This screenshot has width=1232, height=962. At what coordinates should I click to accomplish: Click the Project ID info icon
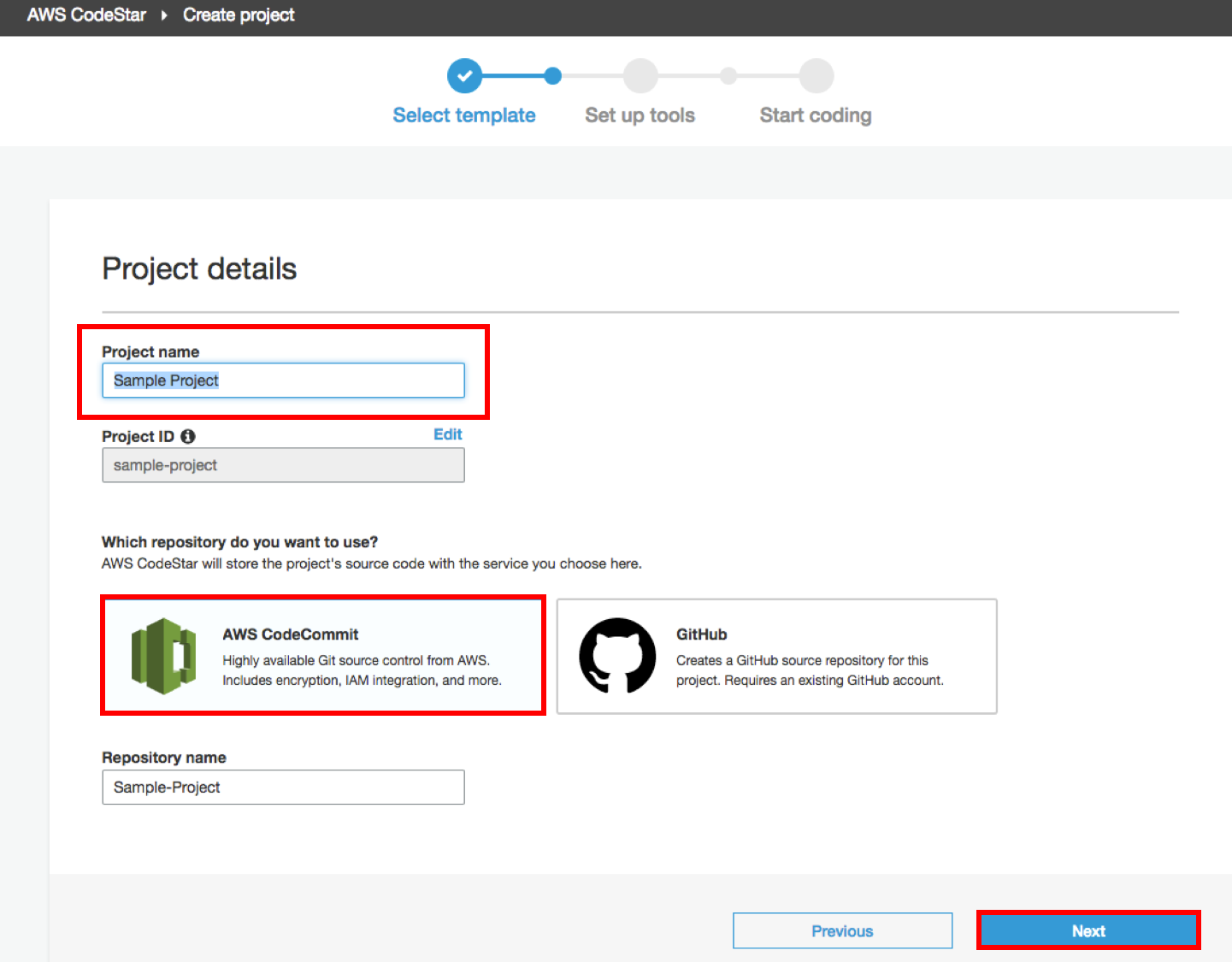coord(188,436)
